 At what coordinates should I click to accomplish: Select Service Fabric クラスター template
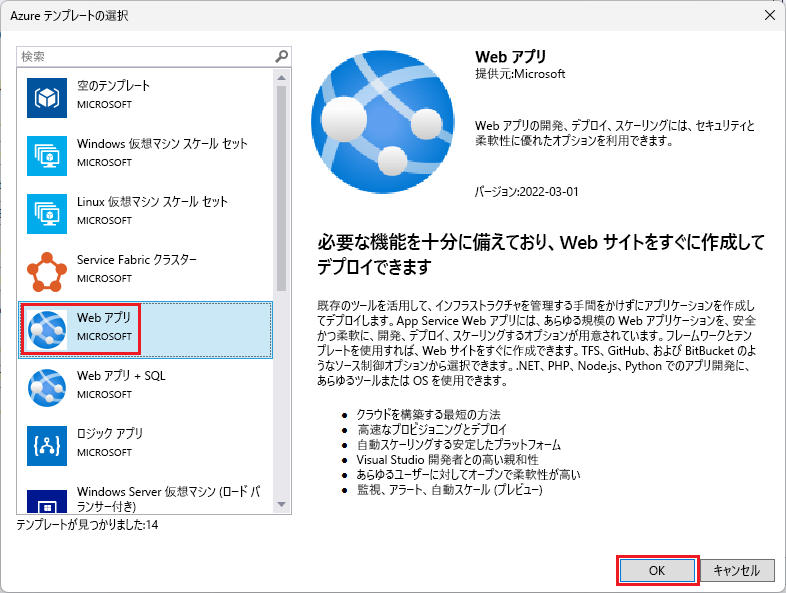click(x=145, y=272)
